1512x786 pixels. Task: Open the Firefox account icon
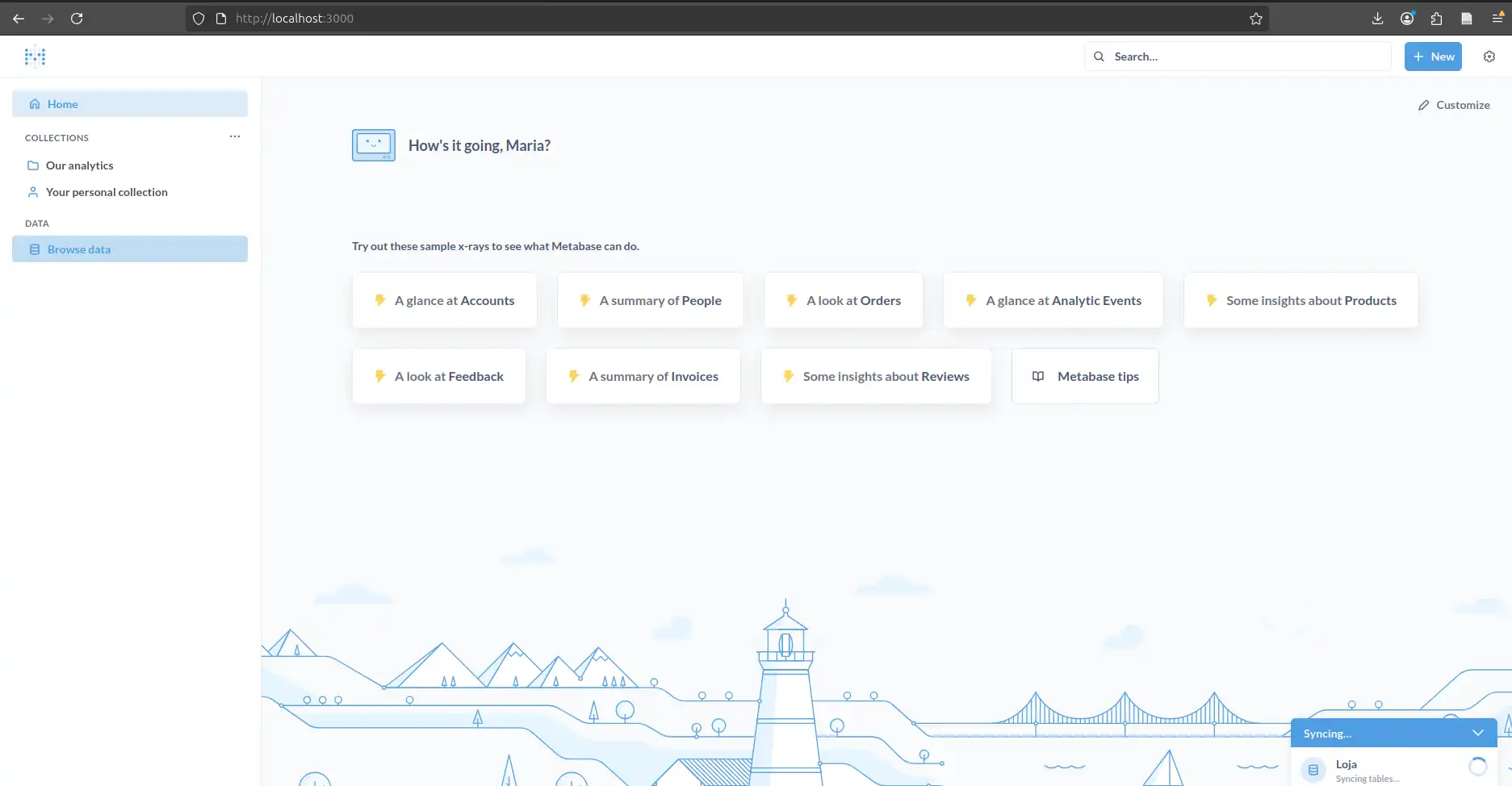point(1407,18)
